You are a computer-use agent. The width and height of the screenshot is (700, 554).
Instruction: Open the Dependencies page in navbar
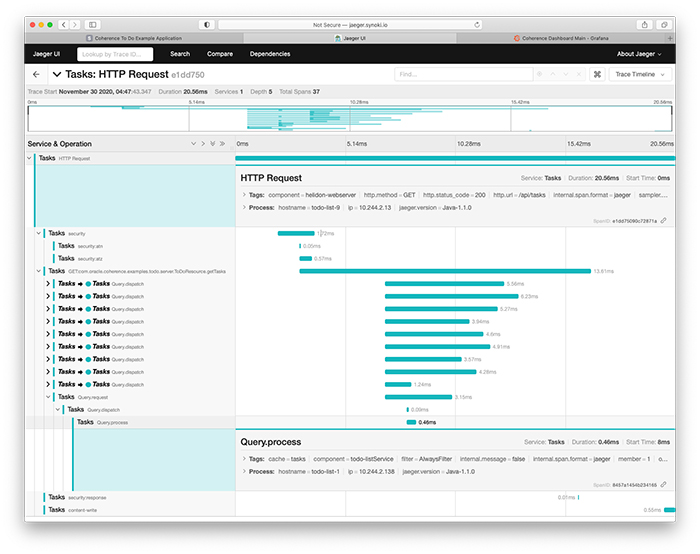(270, 54)
